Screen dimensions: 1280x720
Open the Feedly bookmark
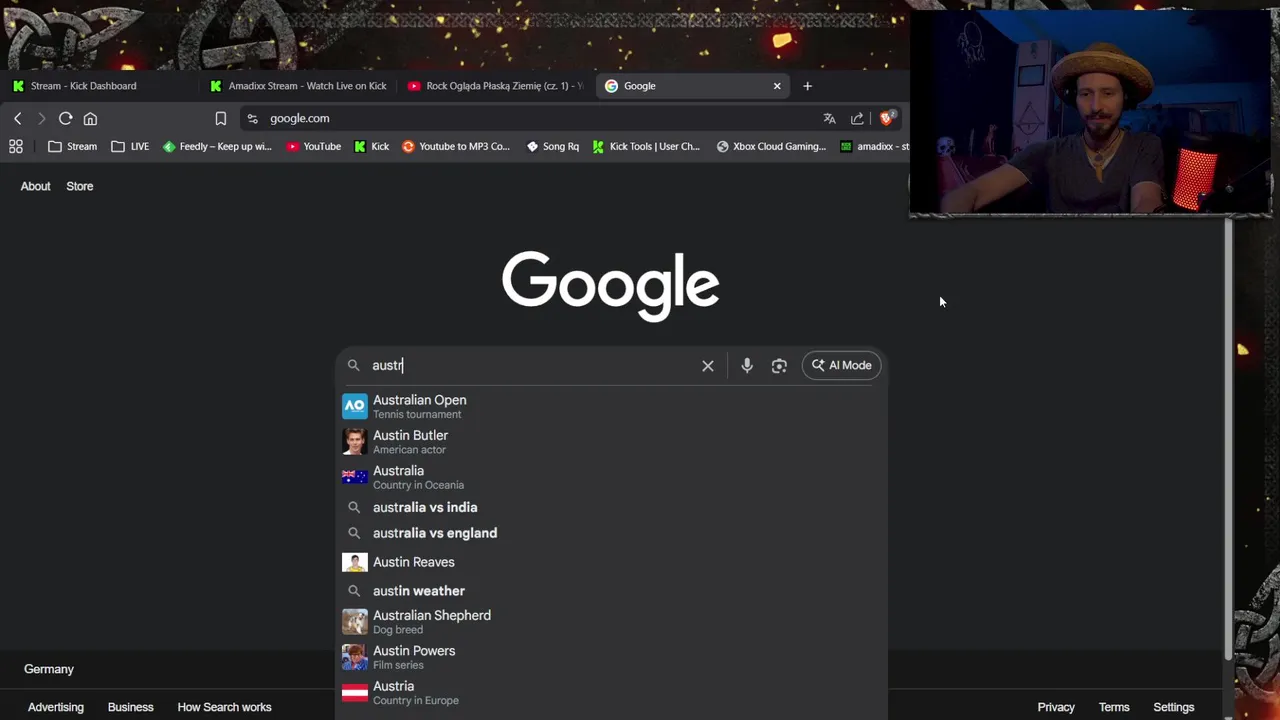[217, 146]
